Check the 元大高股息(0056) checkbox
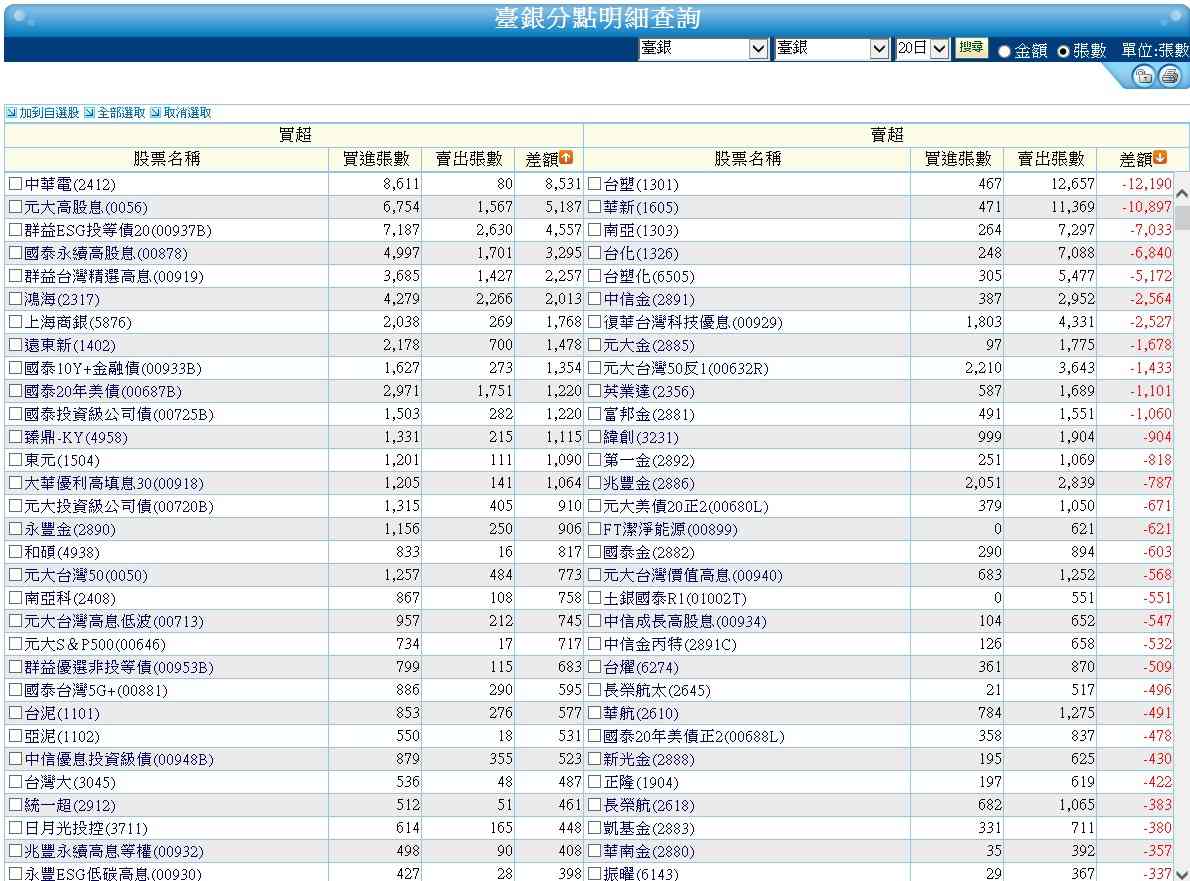 pyautogui.click(x=15, y=206)
